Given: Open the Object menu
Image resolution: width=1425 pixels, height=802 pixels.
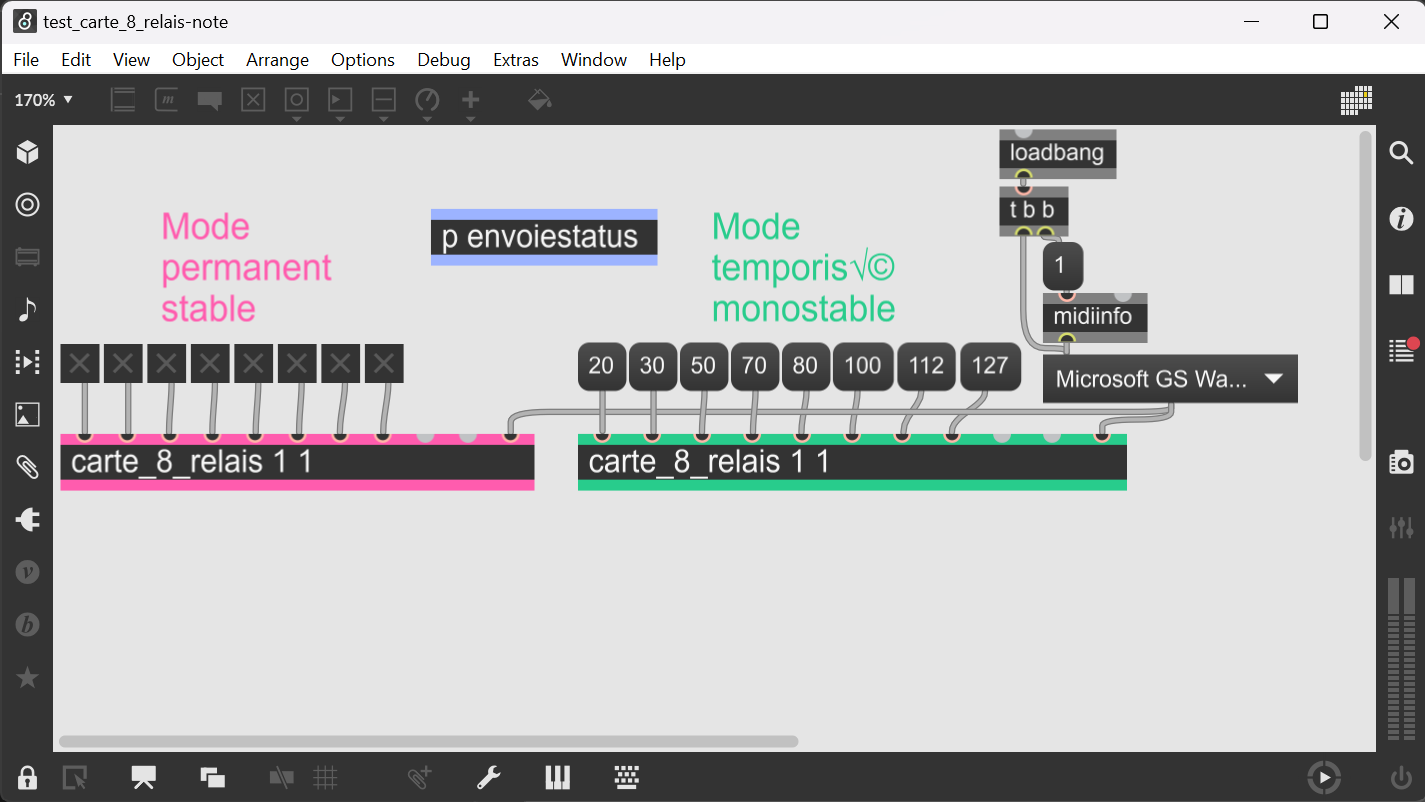Looking at the screenshot, I should [198, 60].
